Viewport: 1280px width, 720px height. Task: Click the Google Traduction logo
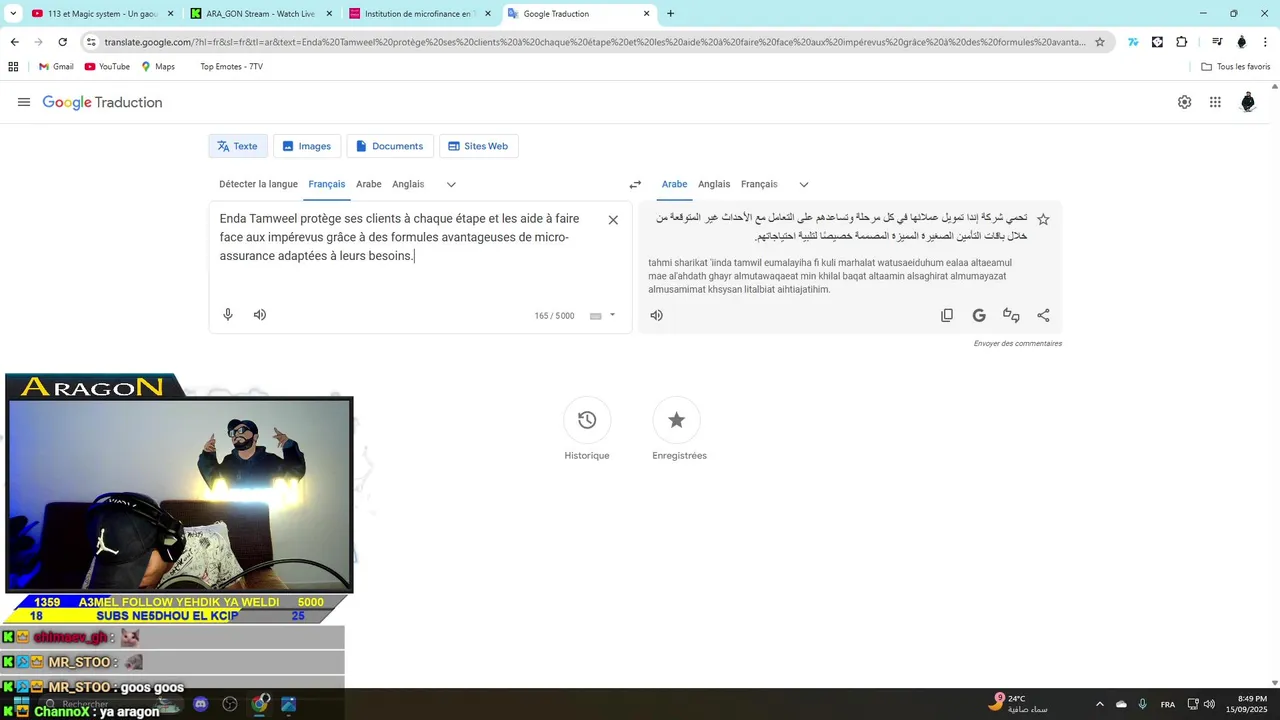coord(102,102)
